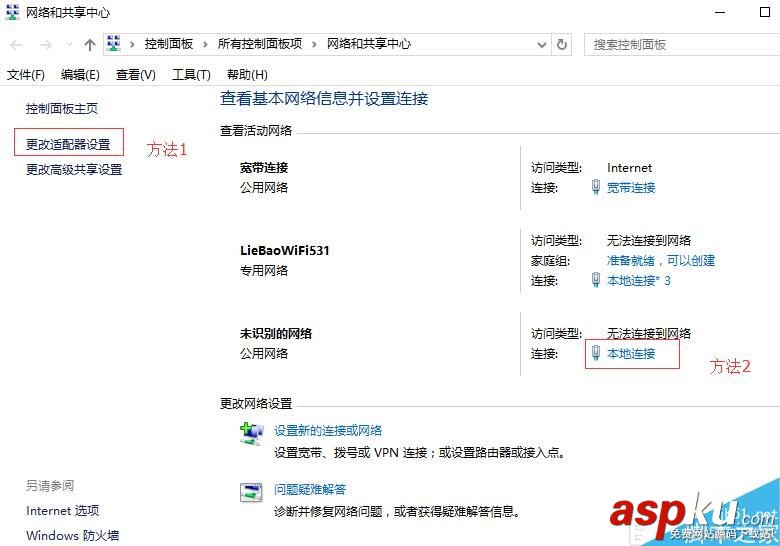Minimize the 网络和共享中心 window
This screenshot has width=780, height=546.
click(720, 12)
